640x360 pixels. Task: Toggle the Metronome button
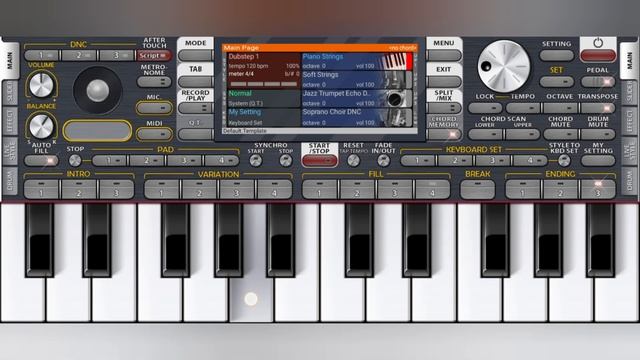tap(154, 82)
